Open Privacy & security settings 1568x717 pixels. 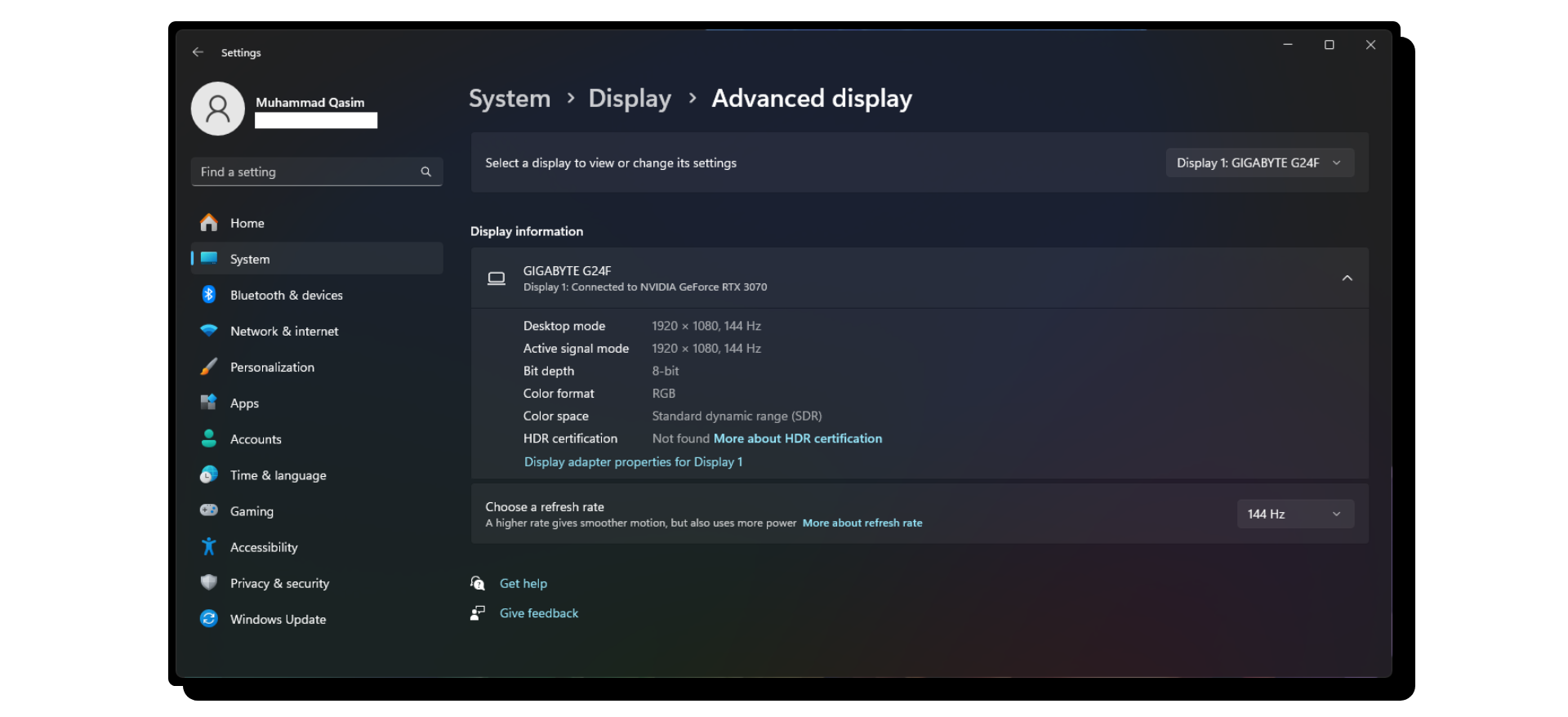click(x=317, y=582)
